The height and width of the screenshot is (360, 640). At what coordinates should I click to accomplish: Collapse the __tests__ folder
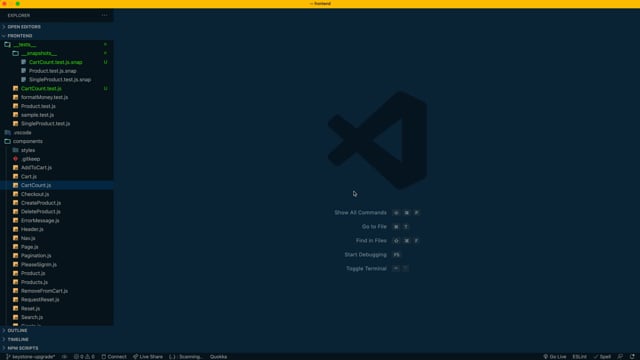point(57,44)
